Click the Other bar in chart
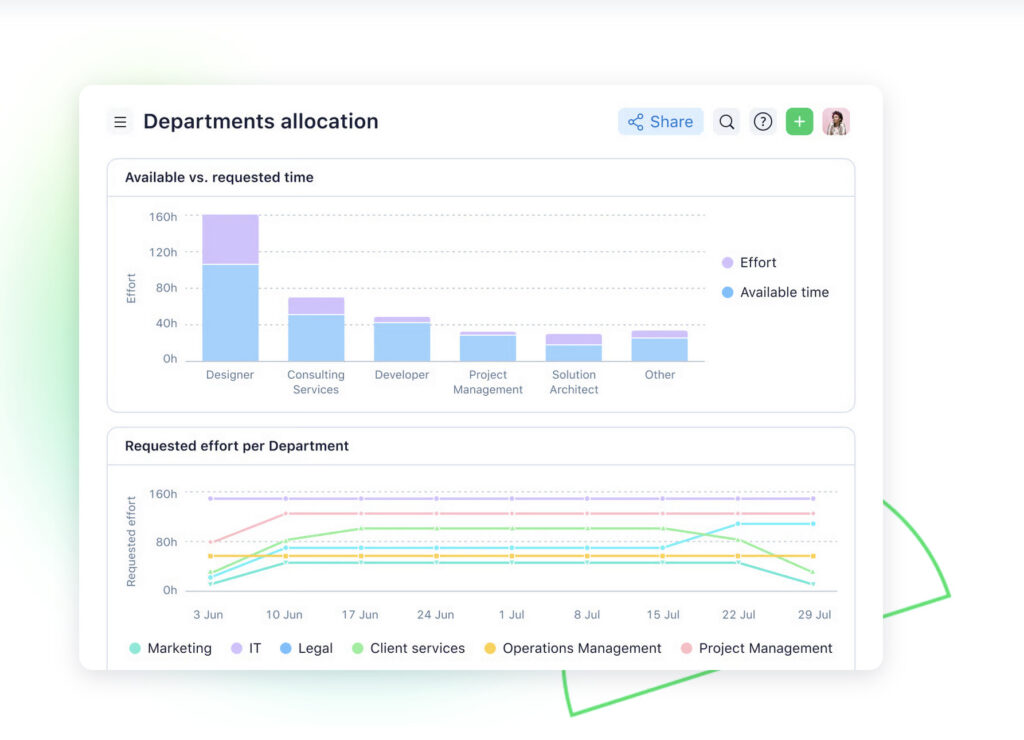This screenshot has width=1024, height=740. pos(660,346)
